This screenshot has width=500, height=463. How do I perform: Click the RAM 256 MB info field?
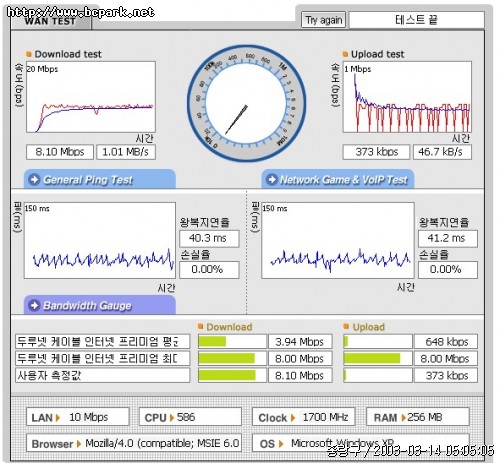point(418,417)
